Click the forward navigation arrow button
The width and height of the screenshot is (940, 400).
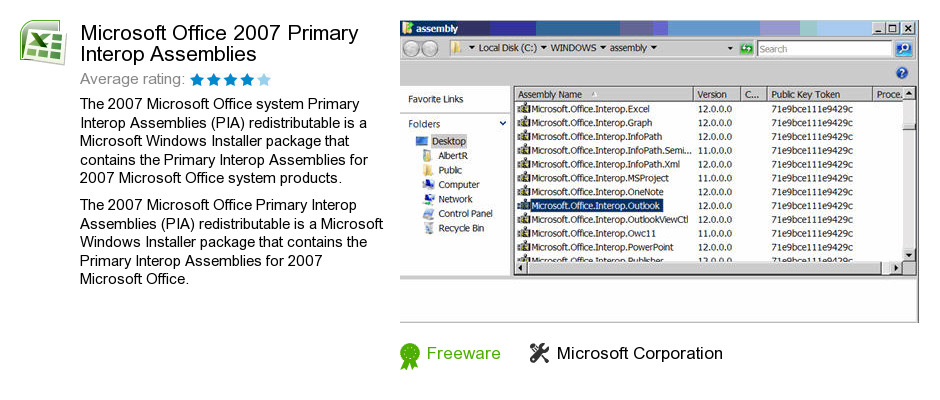click(429, 49)
